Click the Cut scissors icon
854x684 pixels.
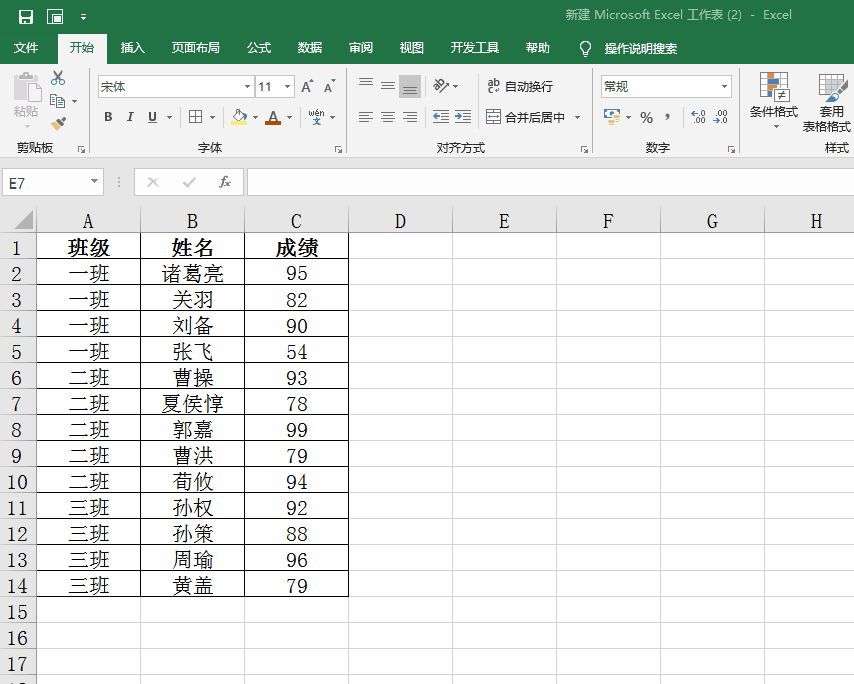pyautogui.click(x=58, y=79)
